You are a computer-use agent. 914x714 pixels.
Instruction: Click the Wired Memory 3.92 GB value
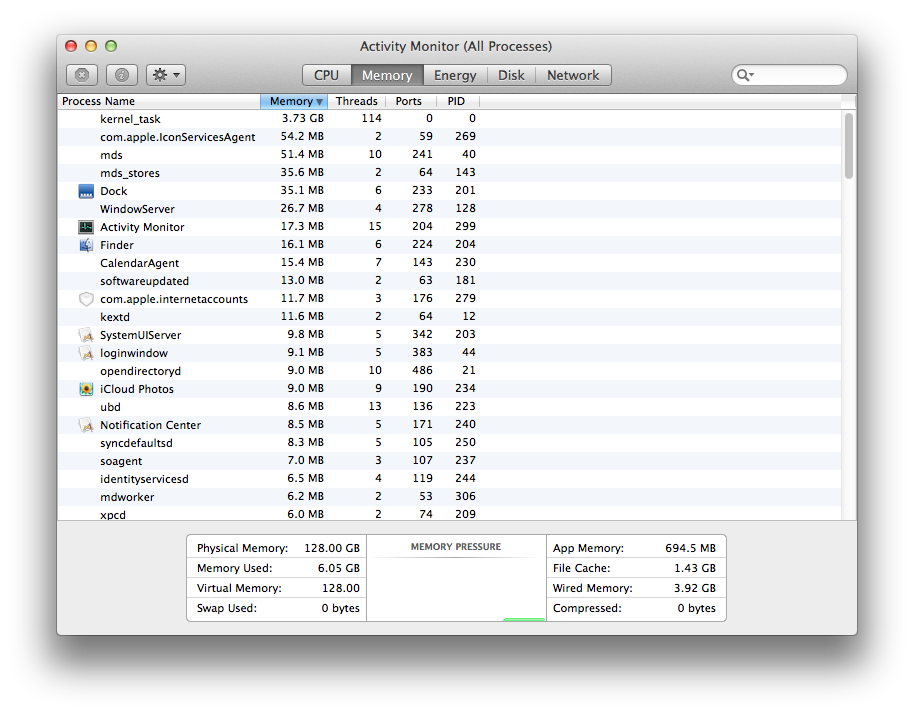click(x=695, y=588)
